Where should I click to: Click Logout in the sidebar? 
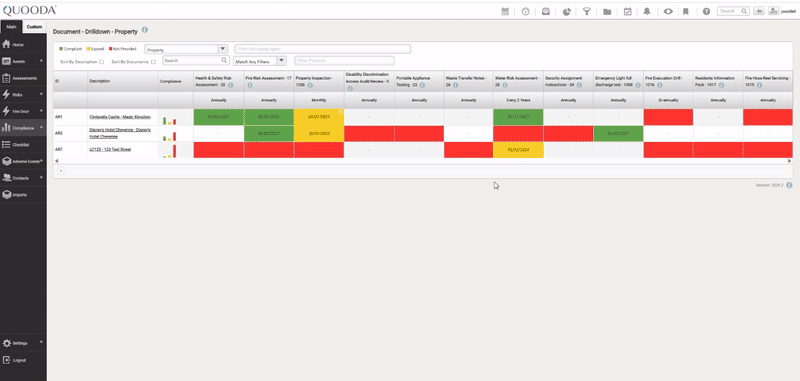point(23,360)
